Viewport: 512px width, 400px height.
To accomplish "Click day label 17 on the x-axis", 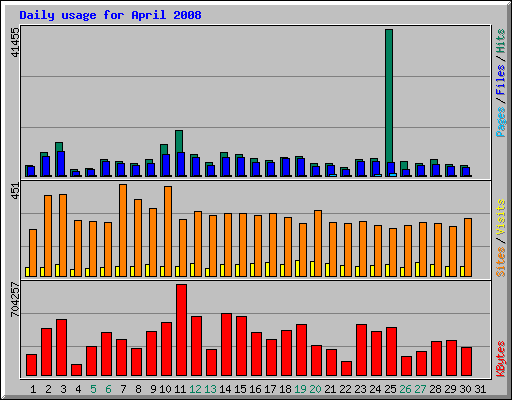I will 270,389.
